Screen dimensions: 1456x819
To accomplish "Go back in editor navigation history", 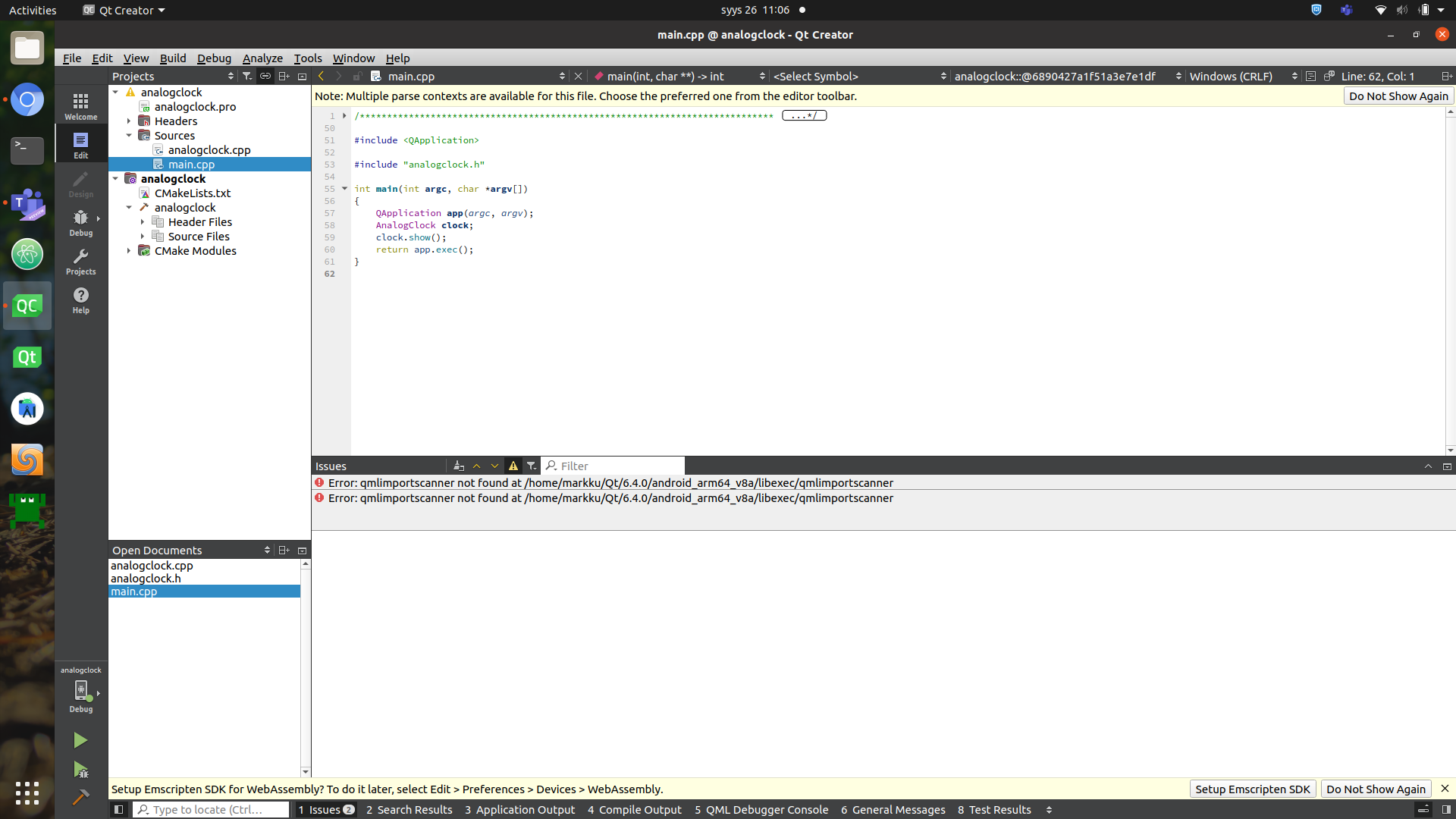I will [x=322, y=76].
